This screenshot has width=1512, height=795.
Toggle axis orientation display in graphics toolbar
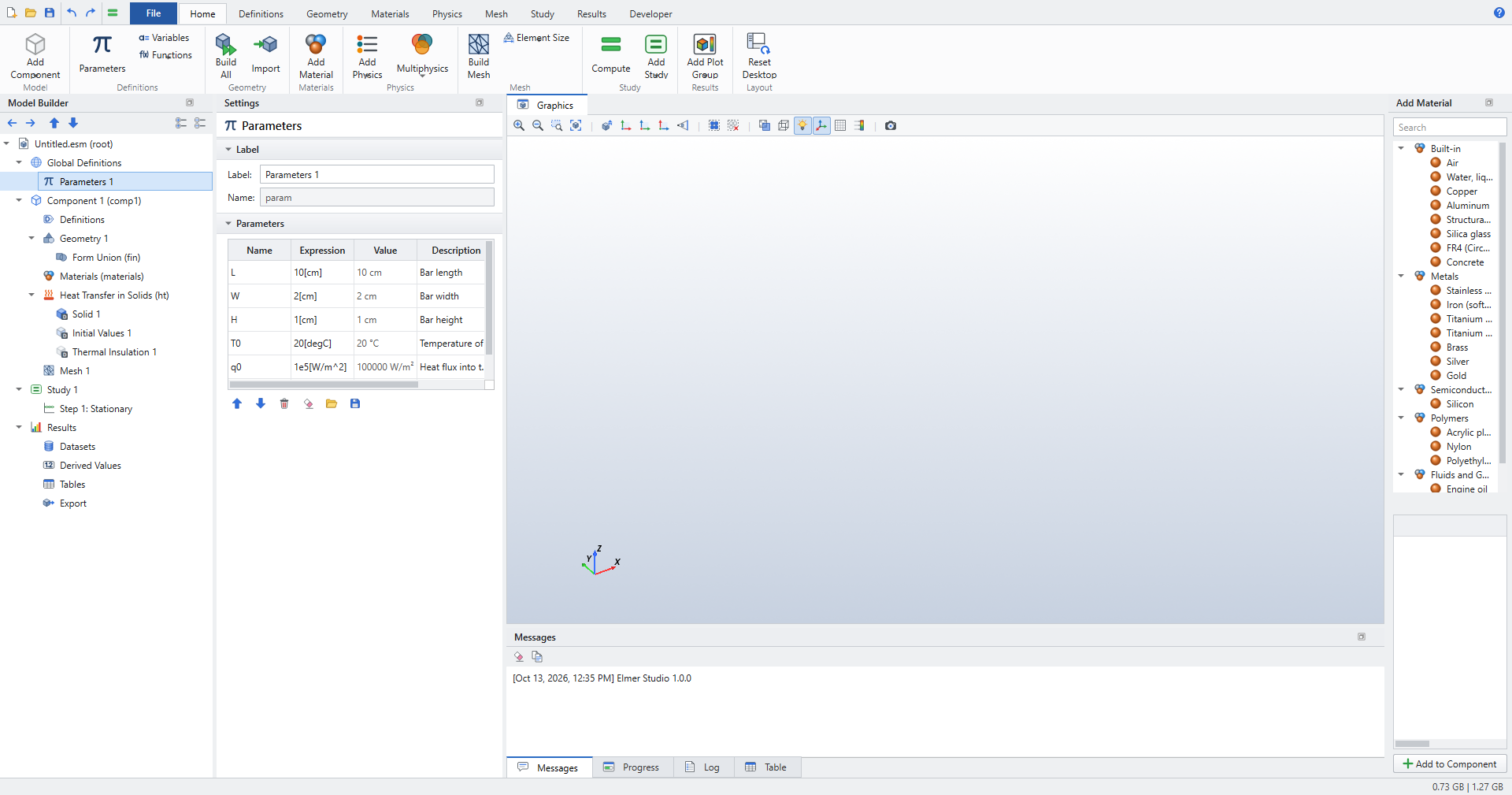pos(821,125)
